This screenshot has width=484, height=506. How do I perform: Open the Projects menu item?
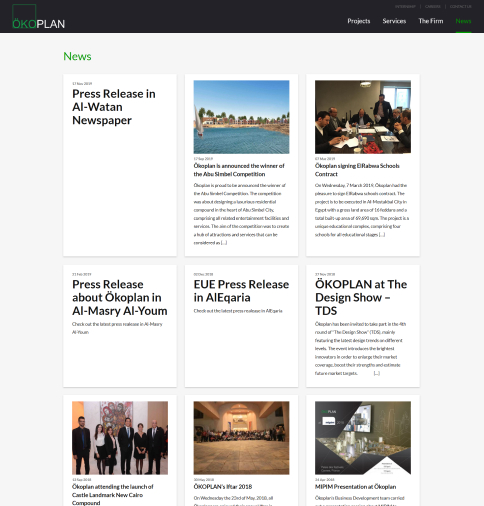[x=359, y=21]
